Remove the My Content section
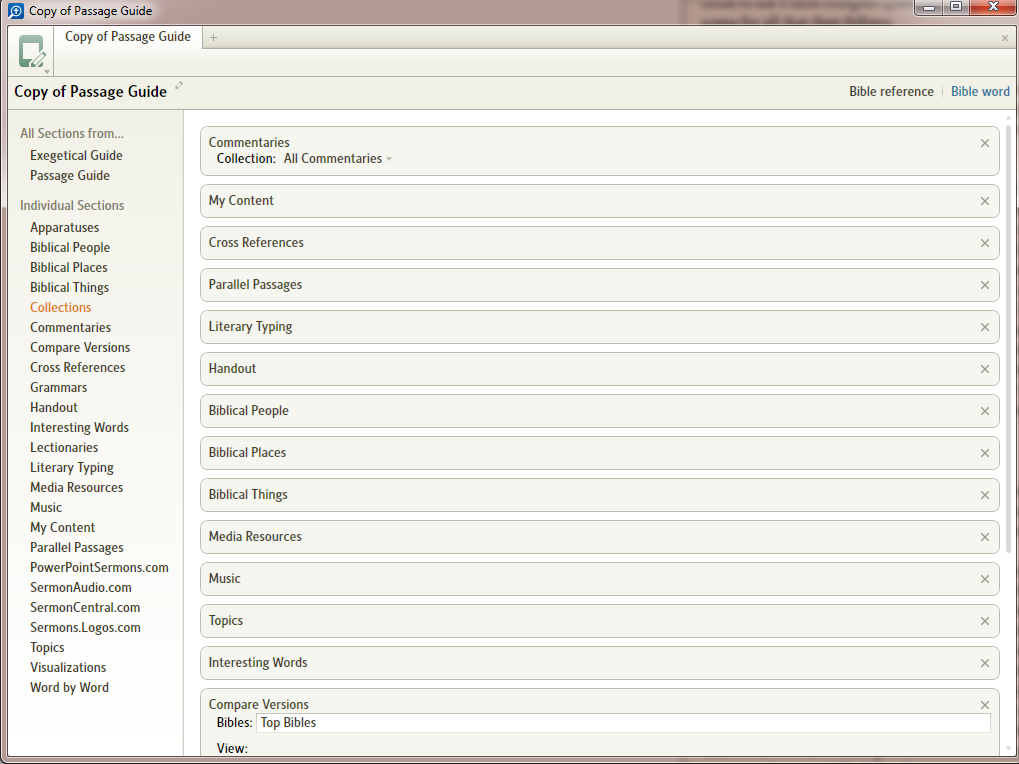The width and height of the screenshot is (1019, 764). tap(985, 201)
